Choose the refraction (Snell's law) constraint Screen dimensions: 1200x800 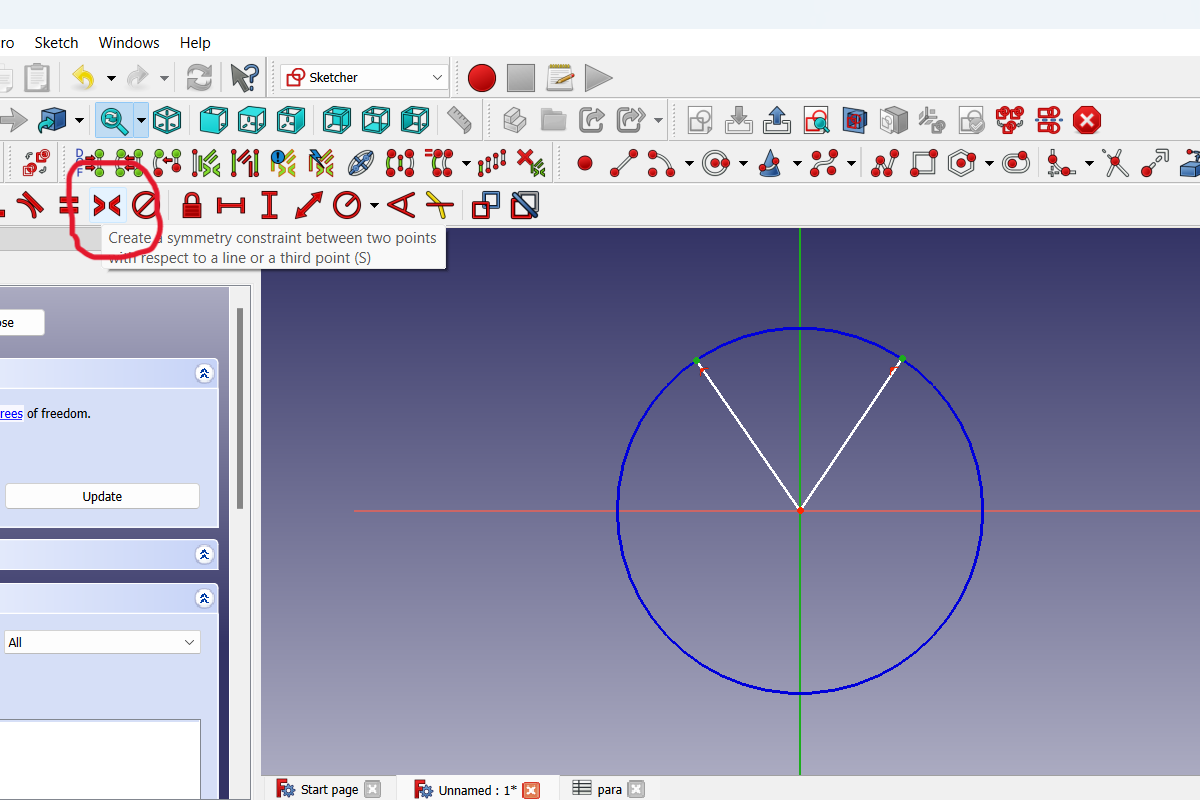click(438, 206)
